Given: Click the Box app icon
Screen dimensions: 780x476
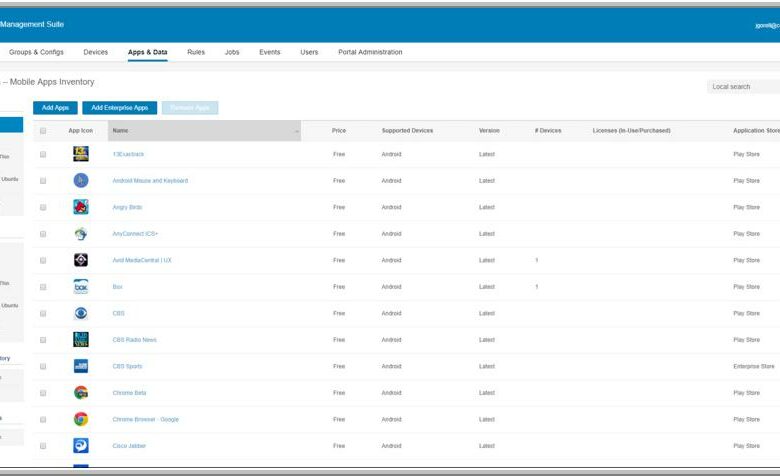Looking at the screenshot, I should click(x=81, y=286).
